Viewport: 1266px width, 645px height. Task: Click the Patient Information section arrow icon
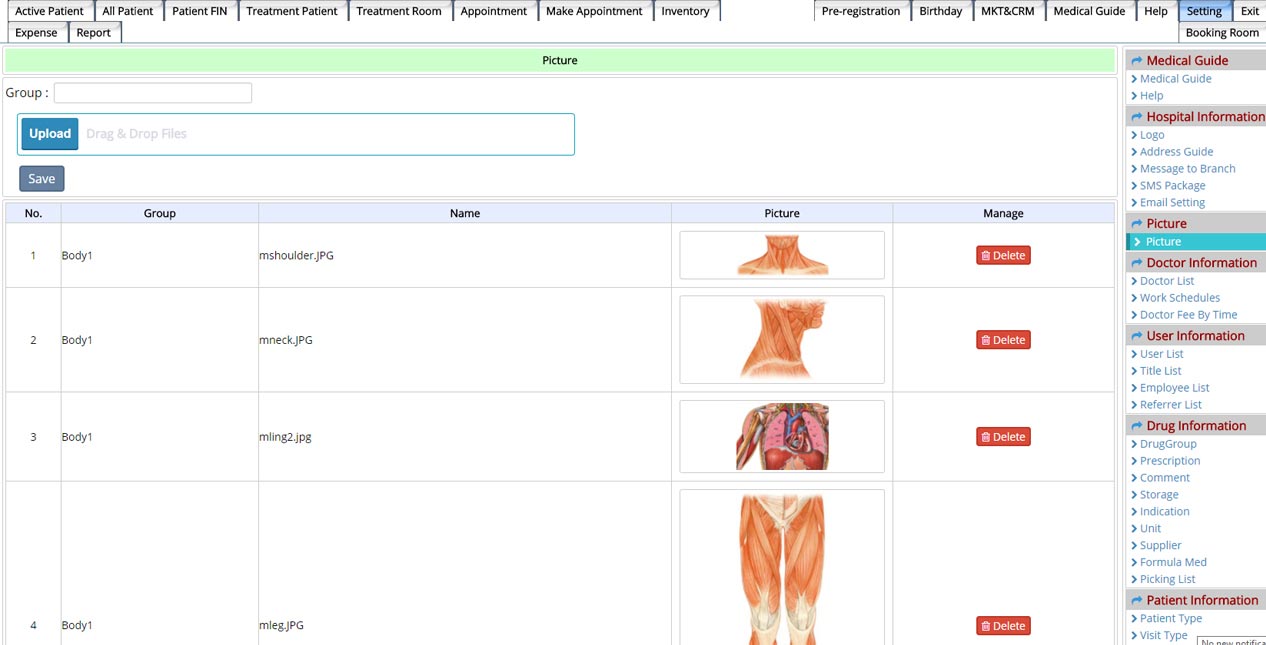click(1136, 601)
